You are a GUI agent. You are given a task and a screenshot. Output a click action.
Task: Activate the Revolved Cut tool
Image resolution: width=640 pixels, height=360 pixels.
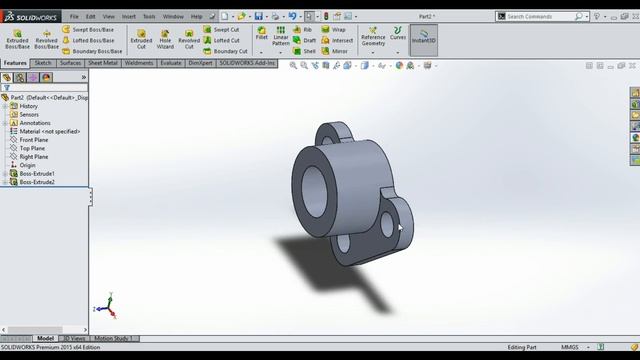point(189,40)
